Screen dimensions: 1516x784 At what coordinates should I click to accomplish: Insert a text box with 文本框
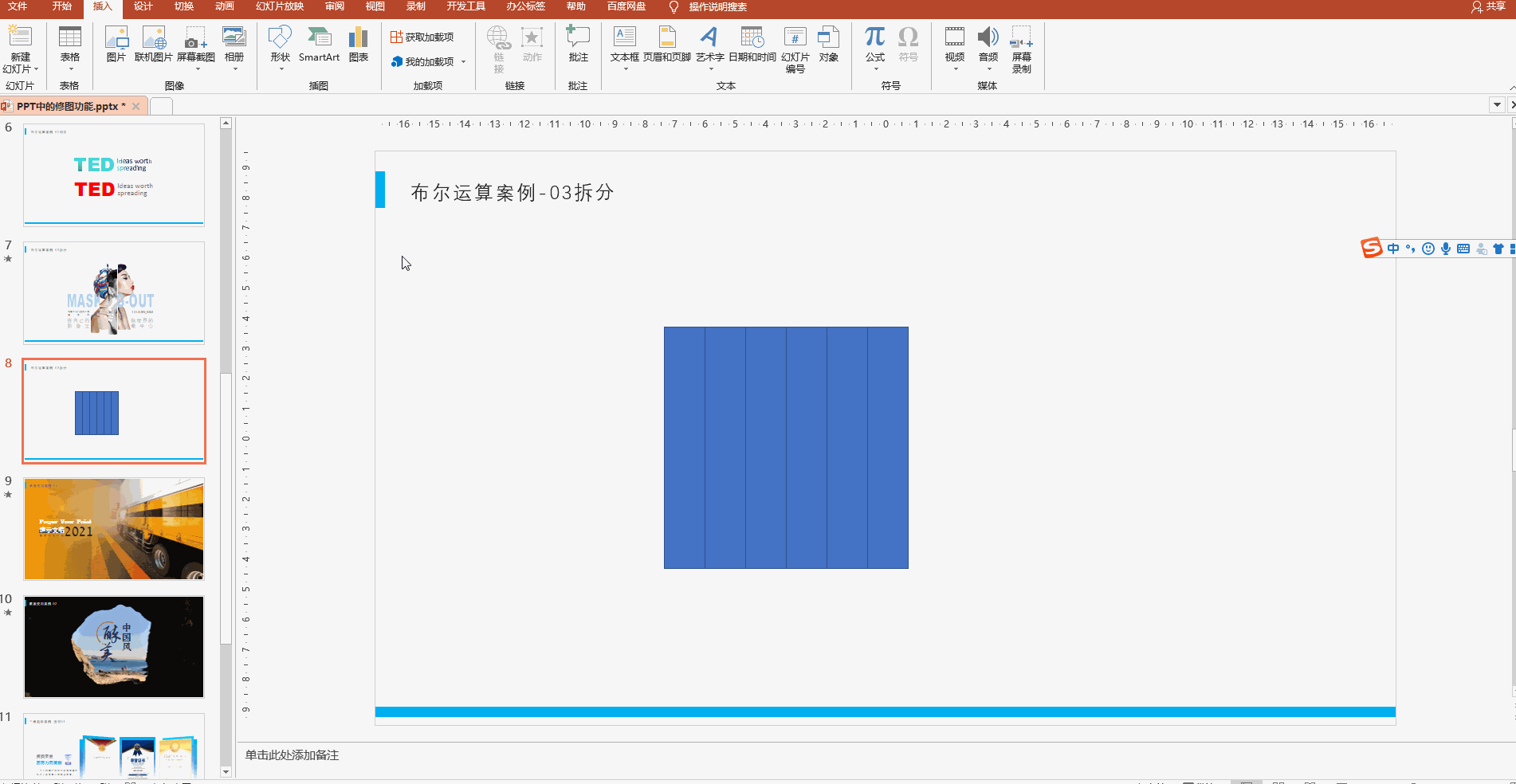click(625, 44)
